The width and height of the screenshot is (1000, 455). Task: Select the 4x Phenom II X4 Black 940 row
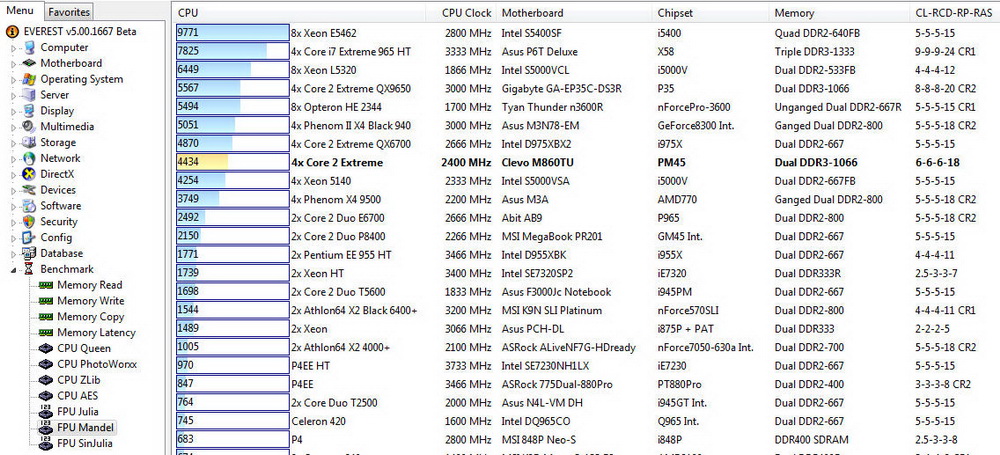[351, 125]
